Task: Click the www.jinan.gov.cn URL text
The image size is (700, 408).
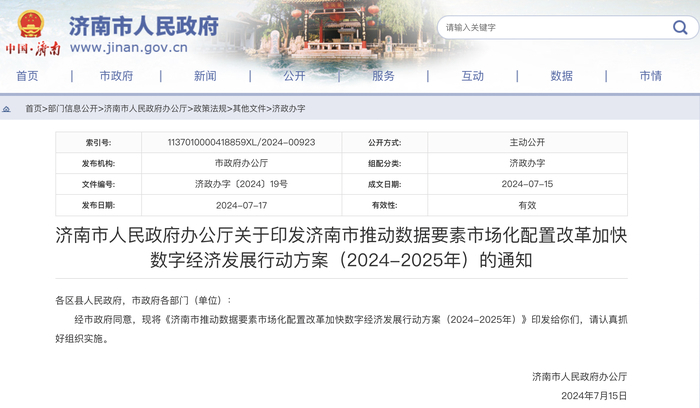Action: tap(129, 47)
